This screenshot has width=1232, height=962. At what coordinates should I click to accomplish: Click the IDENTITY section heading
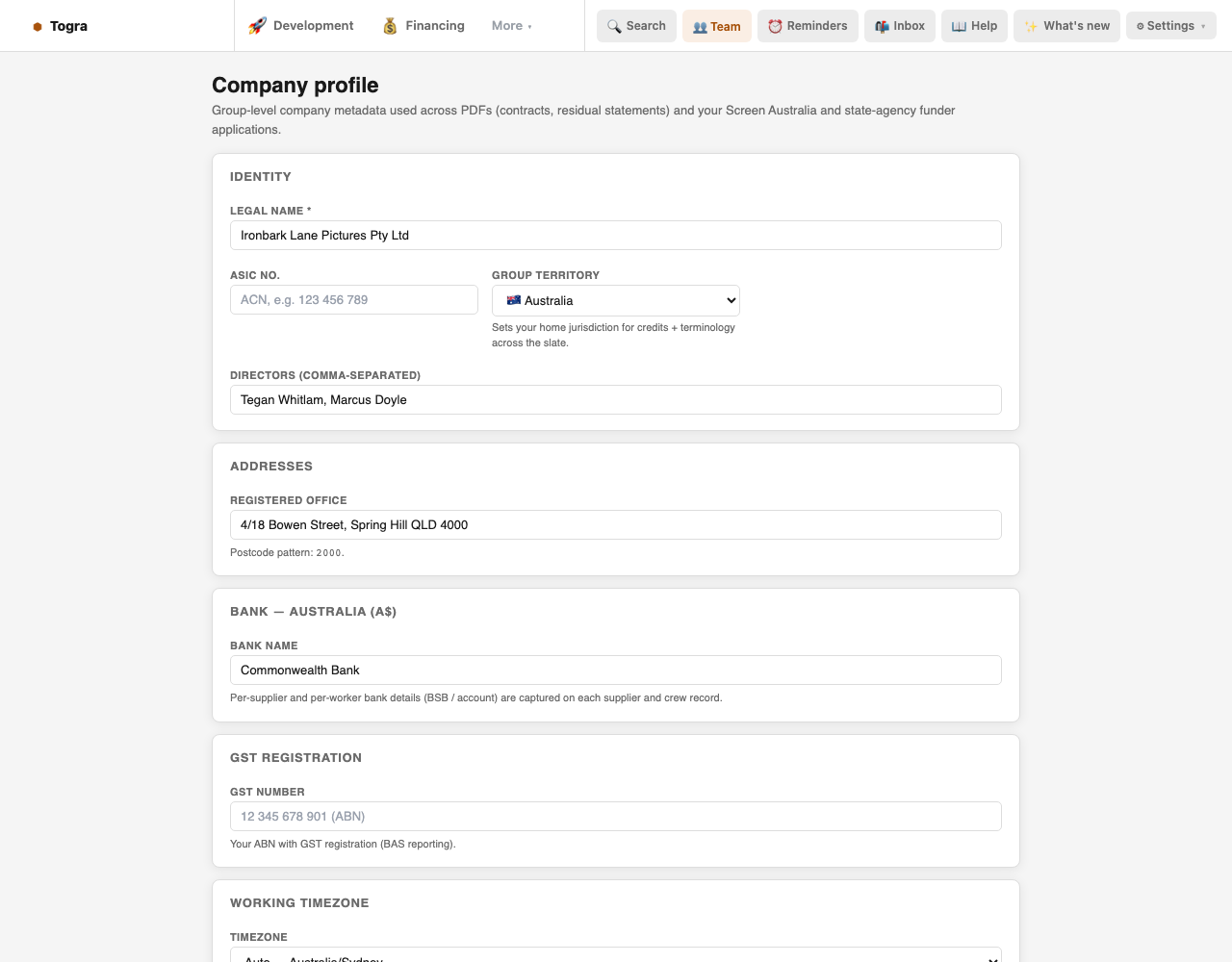tap(261, 177)
